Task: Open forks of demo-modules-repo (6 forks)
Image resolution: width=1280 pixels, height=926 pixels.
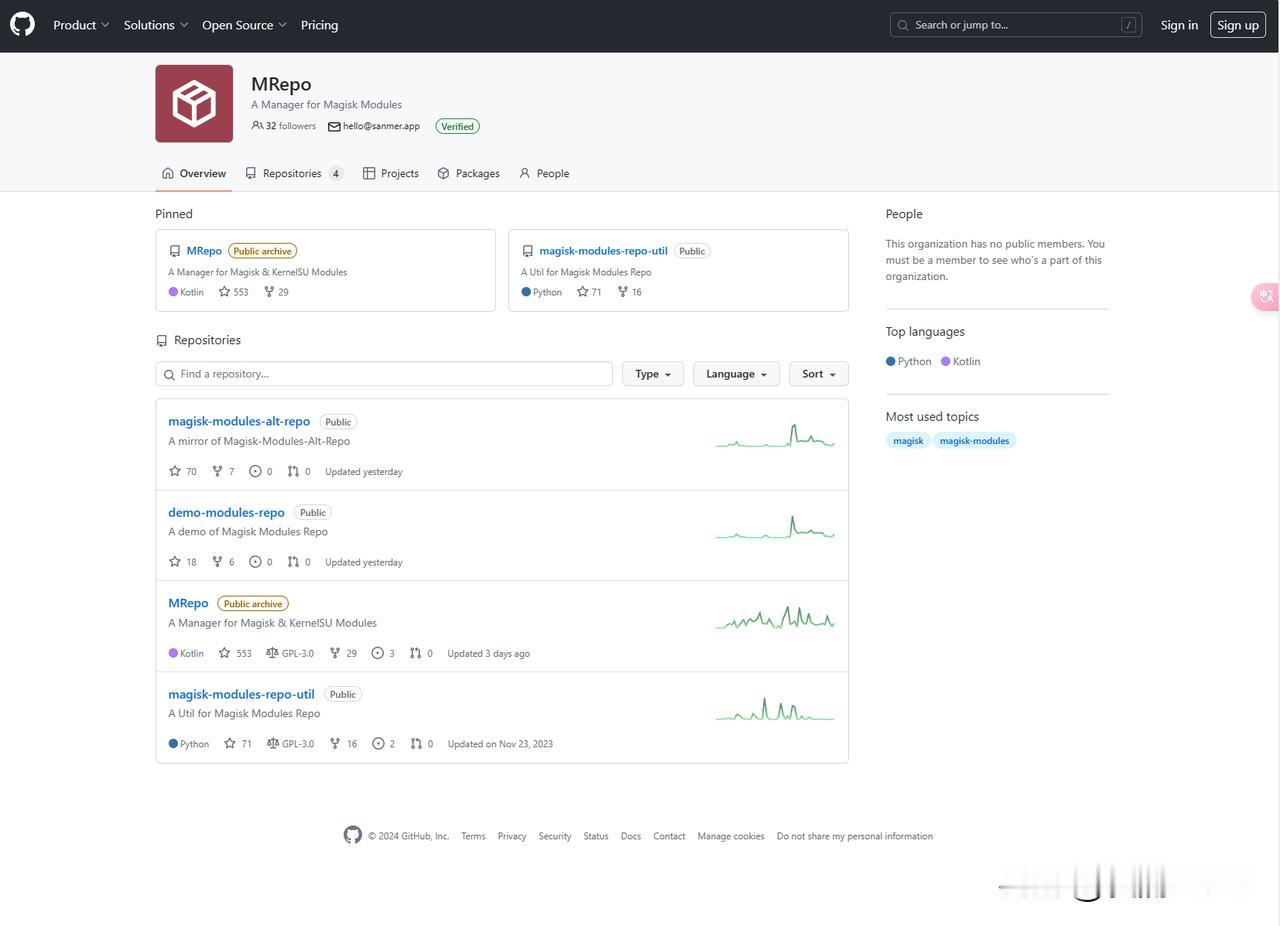Action: point(223,562)
